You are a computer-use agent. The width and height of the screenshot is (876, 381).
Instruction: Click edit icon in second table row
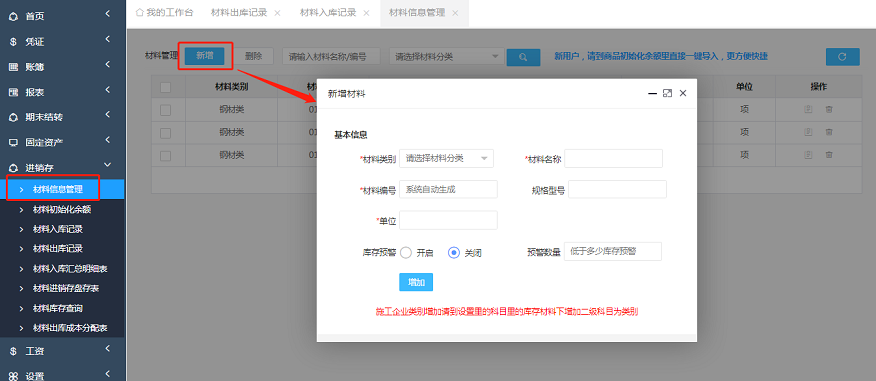click(x=808, y=132)
